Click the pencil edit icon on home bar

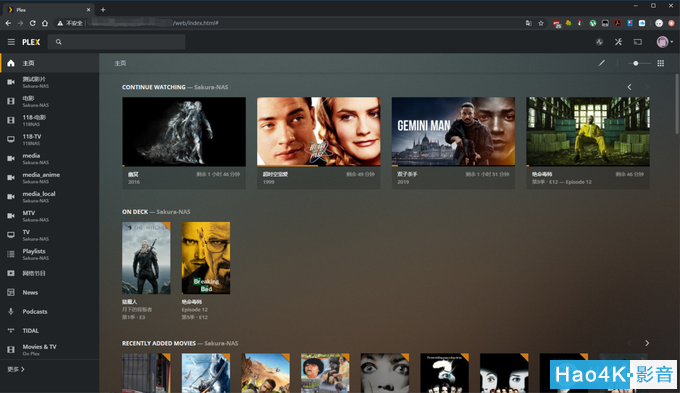click(602, 63)
